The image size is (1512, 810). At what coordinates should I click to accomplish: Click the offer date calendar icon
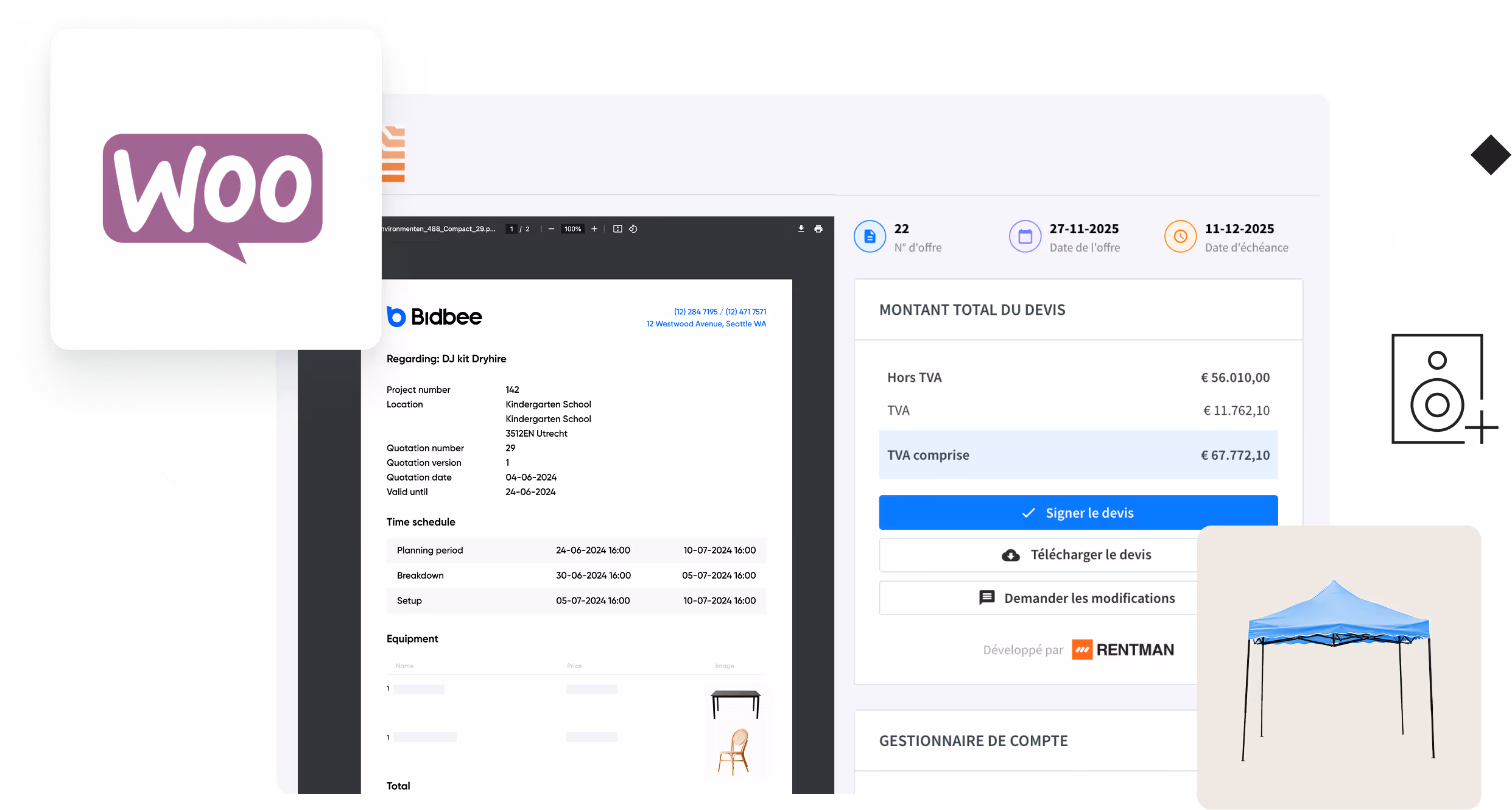(x=1025, y=237)
